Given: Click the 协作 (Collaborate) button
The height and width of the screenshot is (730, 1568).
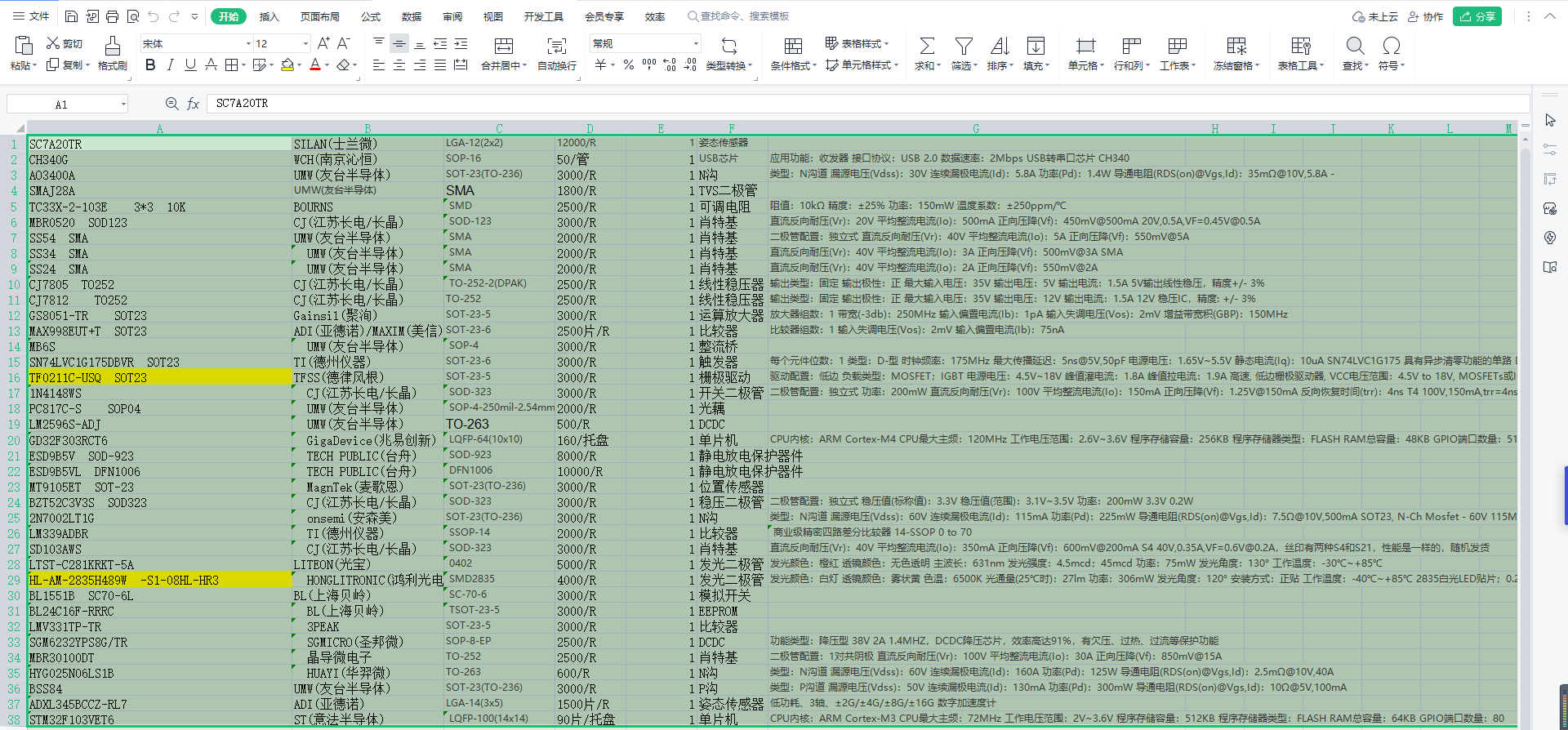Looking at the screenshot, I should [x=1426, y=16].
